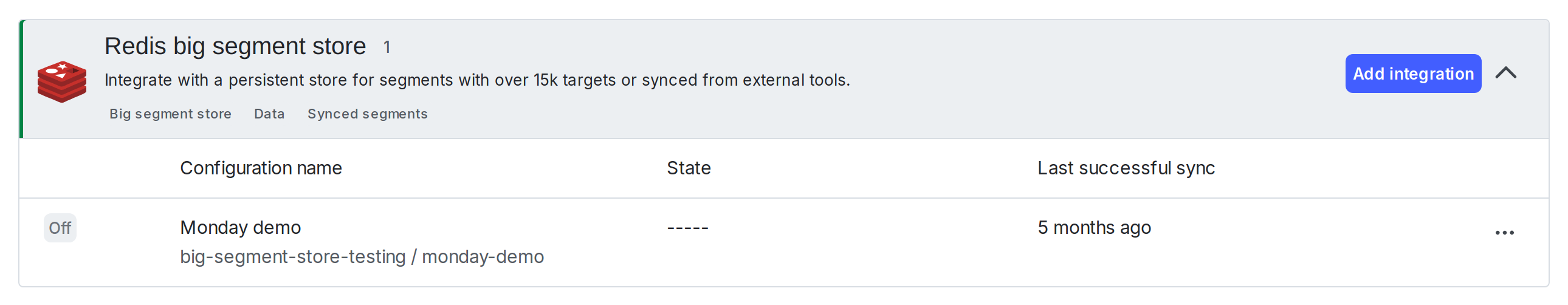
Task: Open the Monday demo configuration
Action: coord(241,228)
